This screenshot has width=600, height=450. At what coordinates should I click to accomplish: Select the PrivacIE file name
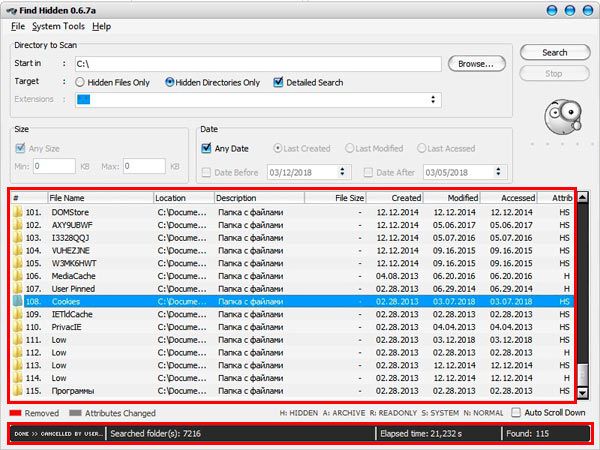(x=66, y=327)
